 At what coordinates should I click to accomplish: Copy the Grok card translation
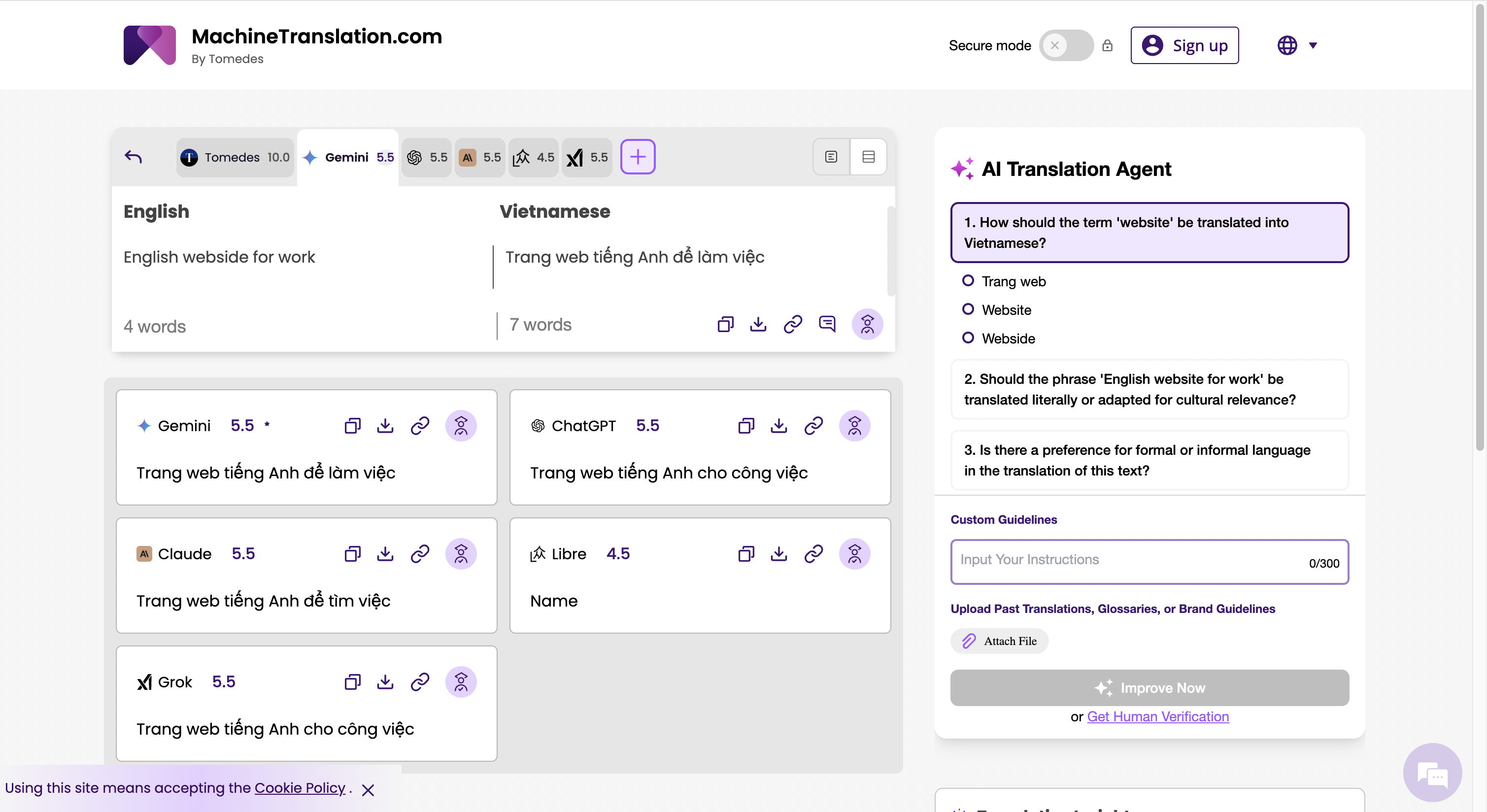click(x=352, y=682)
